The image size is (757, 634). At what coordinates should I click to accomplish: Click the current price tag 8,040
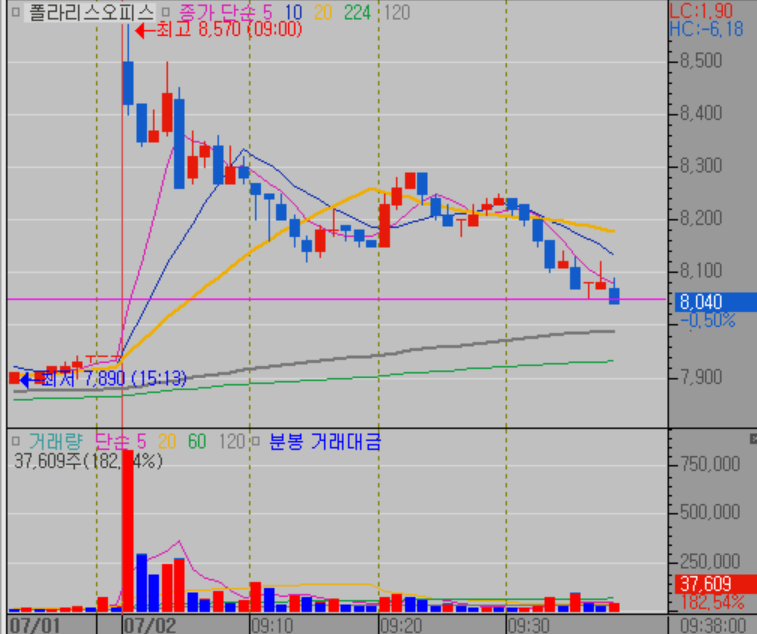[715, 302]
